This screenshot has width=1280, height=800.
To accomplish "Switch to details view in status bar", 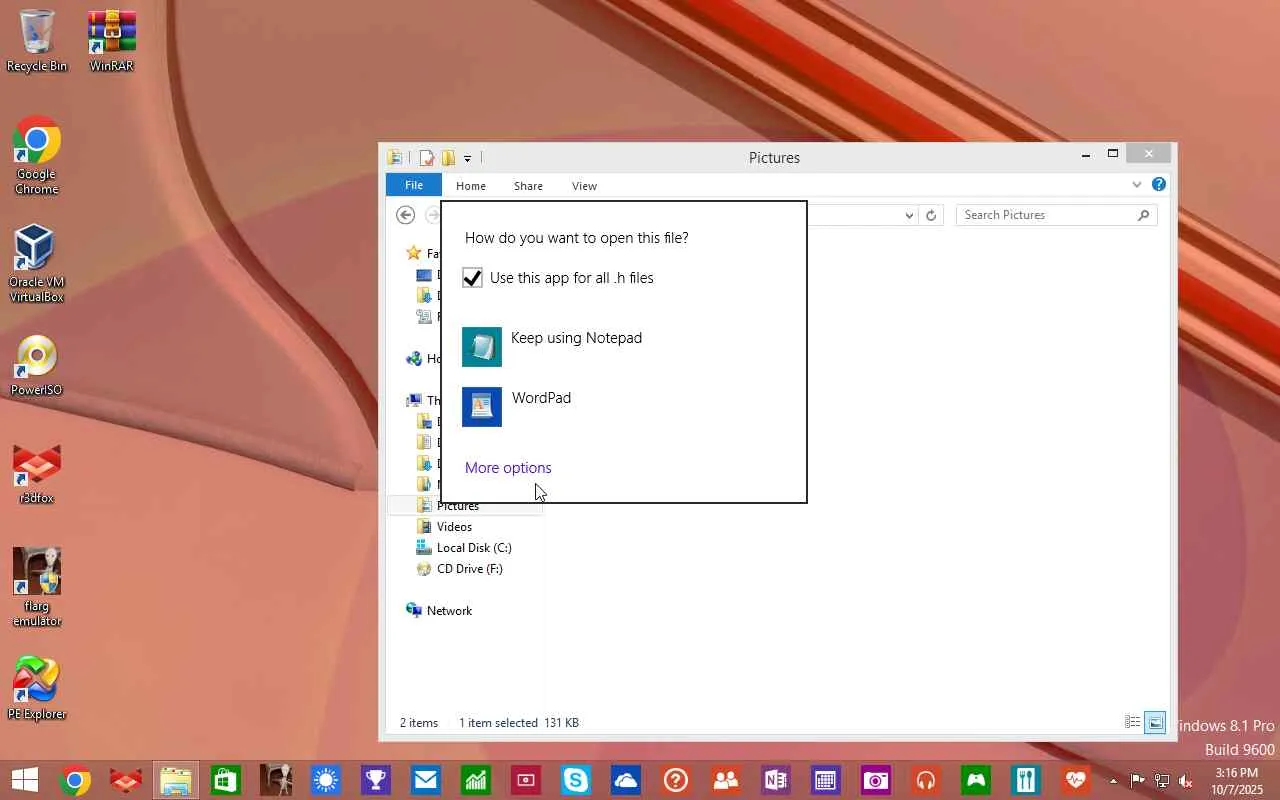I will click(1133, 722).
